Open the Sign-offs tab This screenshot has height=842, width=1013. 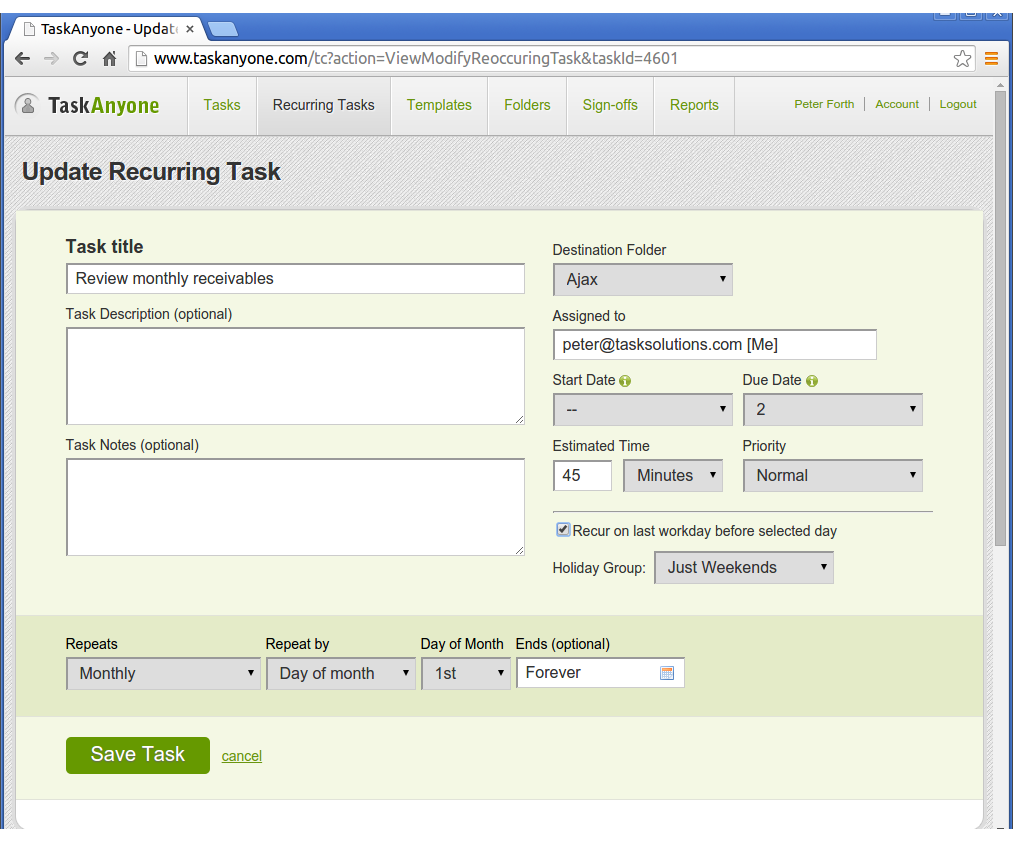point(610,105)
